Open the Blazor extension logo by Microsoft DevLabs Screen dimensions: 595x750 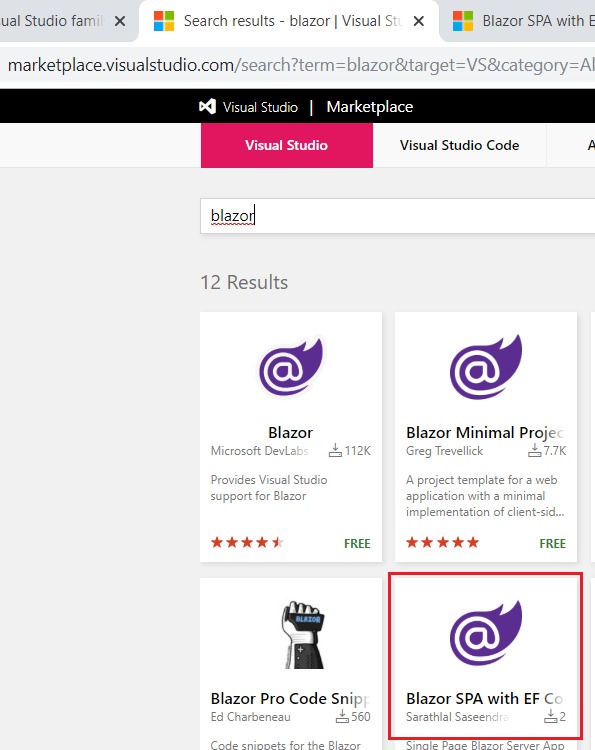click(290, 367)
